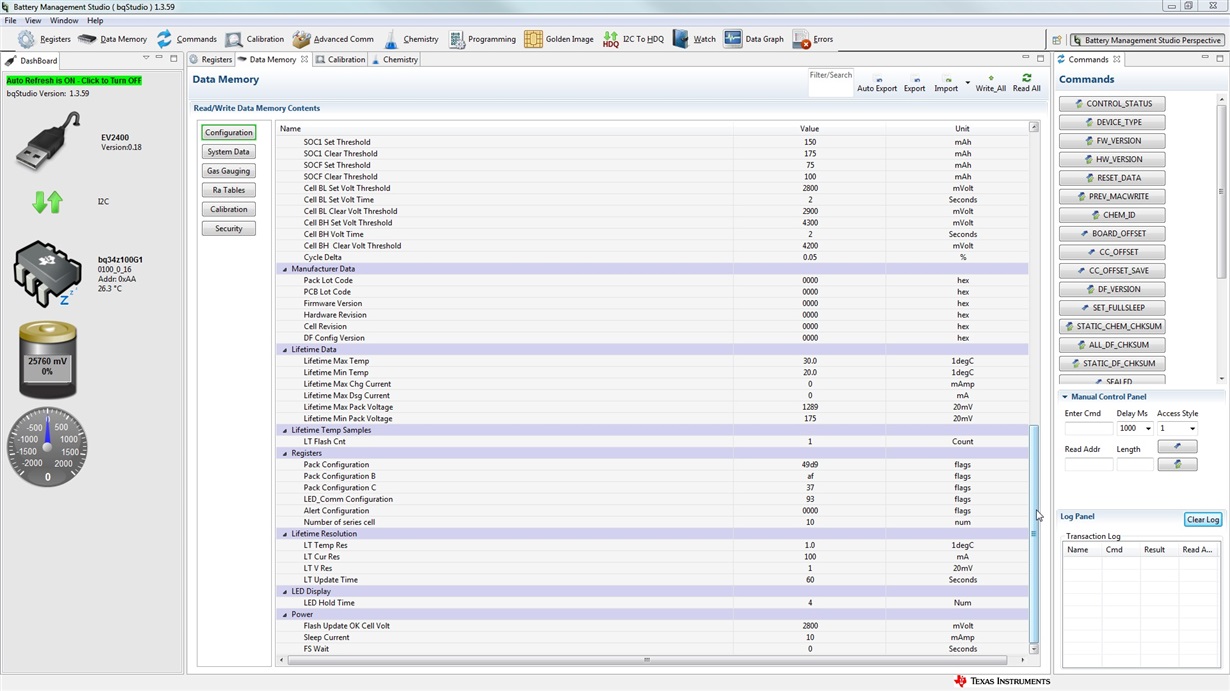Collapse the Lifetime Temp Samples group
Viewport: 1230px width, 691px height.
pyautogui.click(x=284, y=430)
